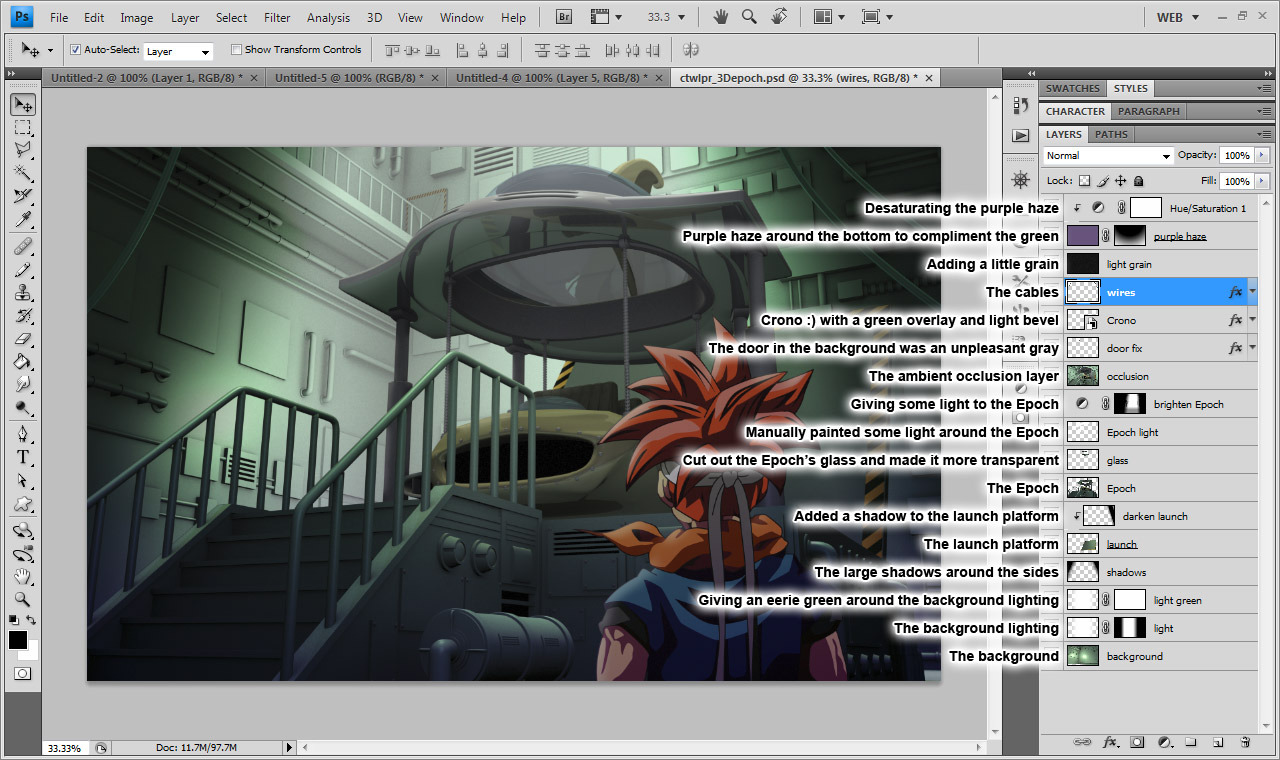1280x760 pixels.
Task: Select the Custom Shape tool
Action: pos(23,503)
